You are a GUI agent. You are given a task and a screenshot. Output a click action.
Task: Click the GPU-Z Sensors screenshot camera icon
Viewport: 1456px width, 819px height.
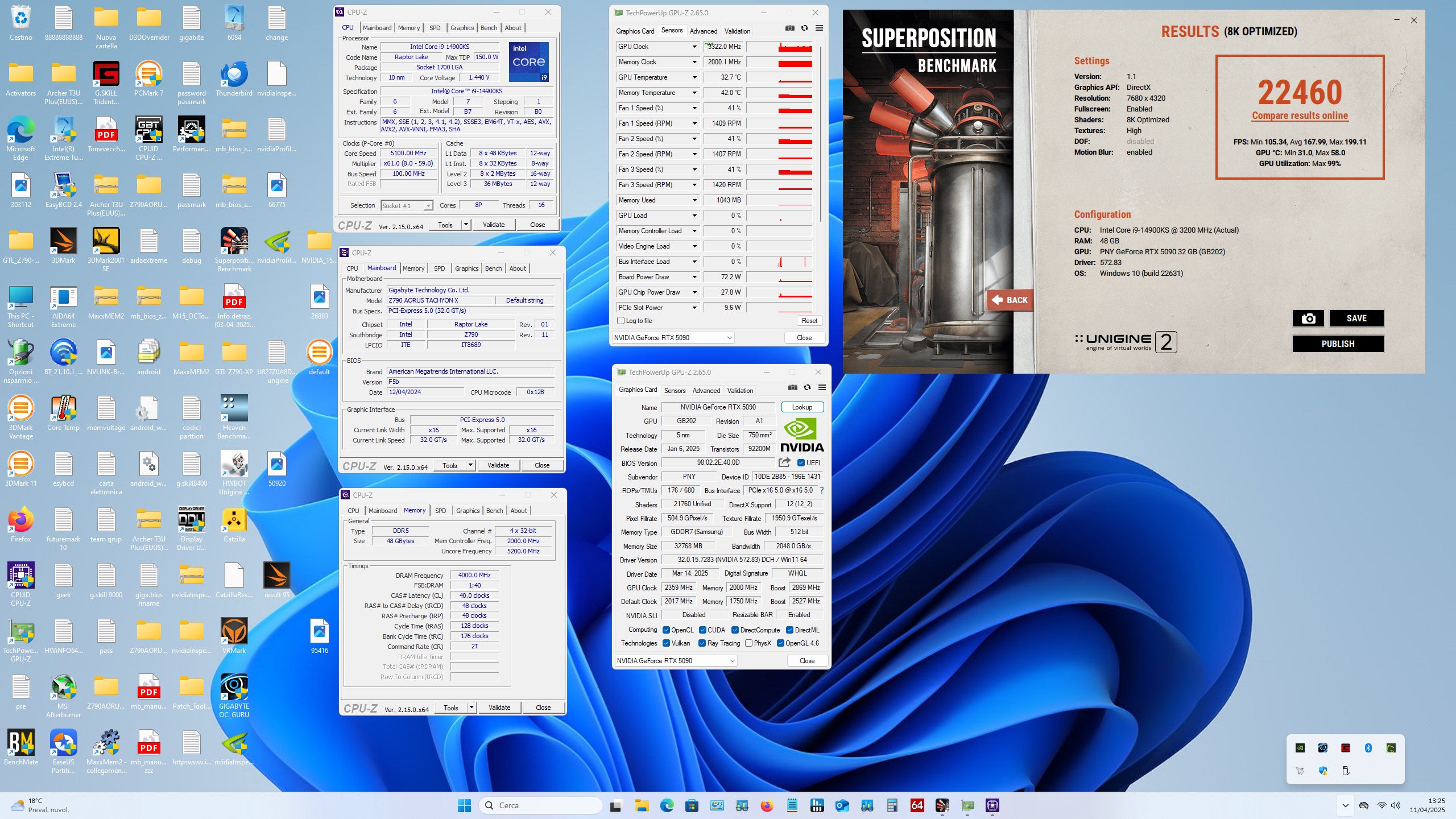click(790, 28)
